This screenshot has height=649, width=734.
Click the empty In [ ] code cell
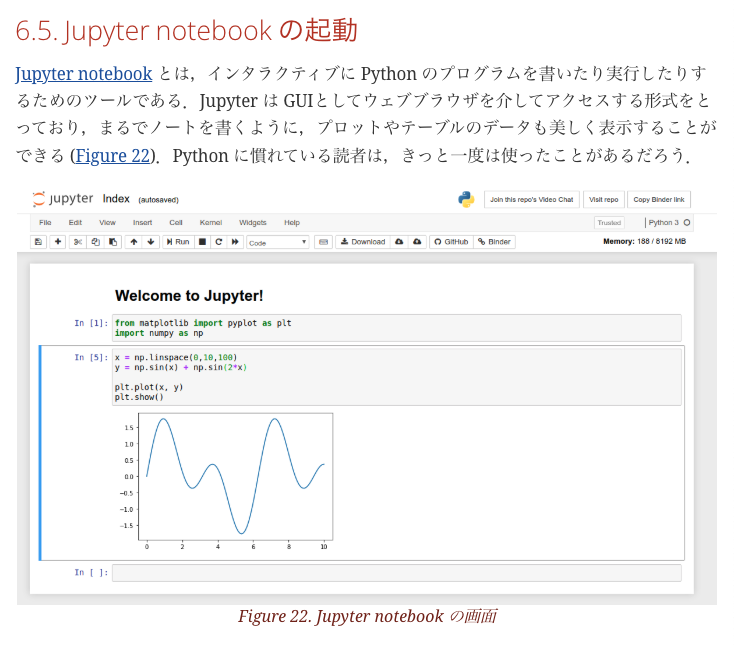pyautogui.click(x=396, y=573)
